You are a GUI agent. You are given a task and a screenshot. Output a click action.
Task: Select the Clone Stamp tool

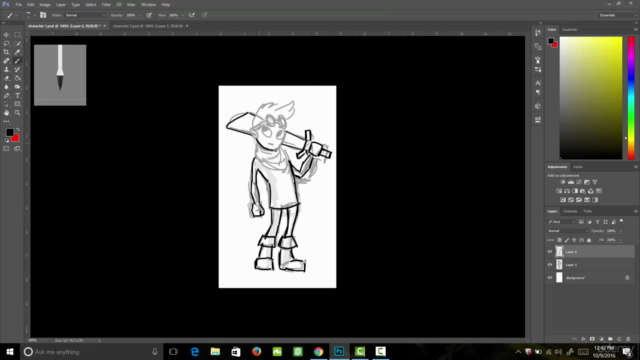coord(6,69)
